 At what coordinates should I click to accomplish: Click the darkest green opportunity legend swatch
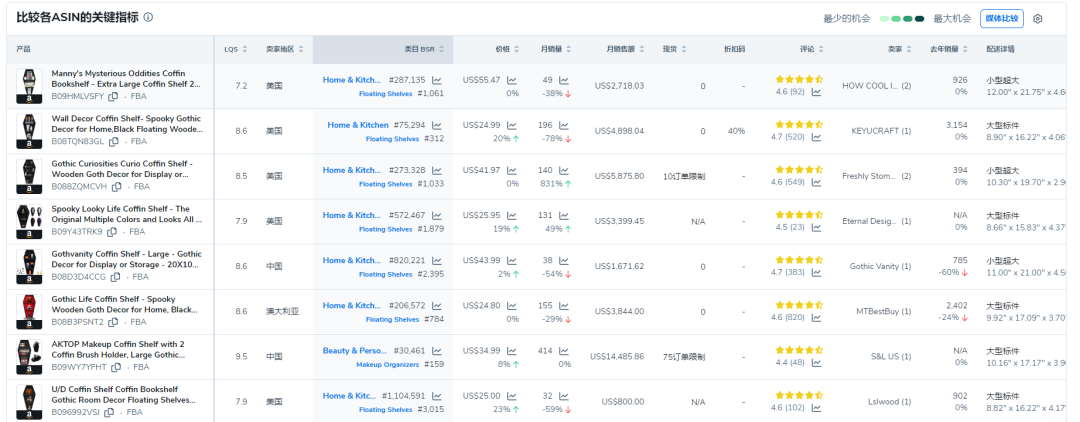(920, 19)
